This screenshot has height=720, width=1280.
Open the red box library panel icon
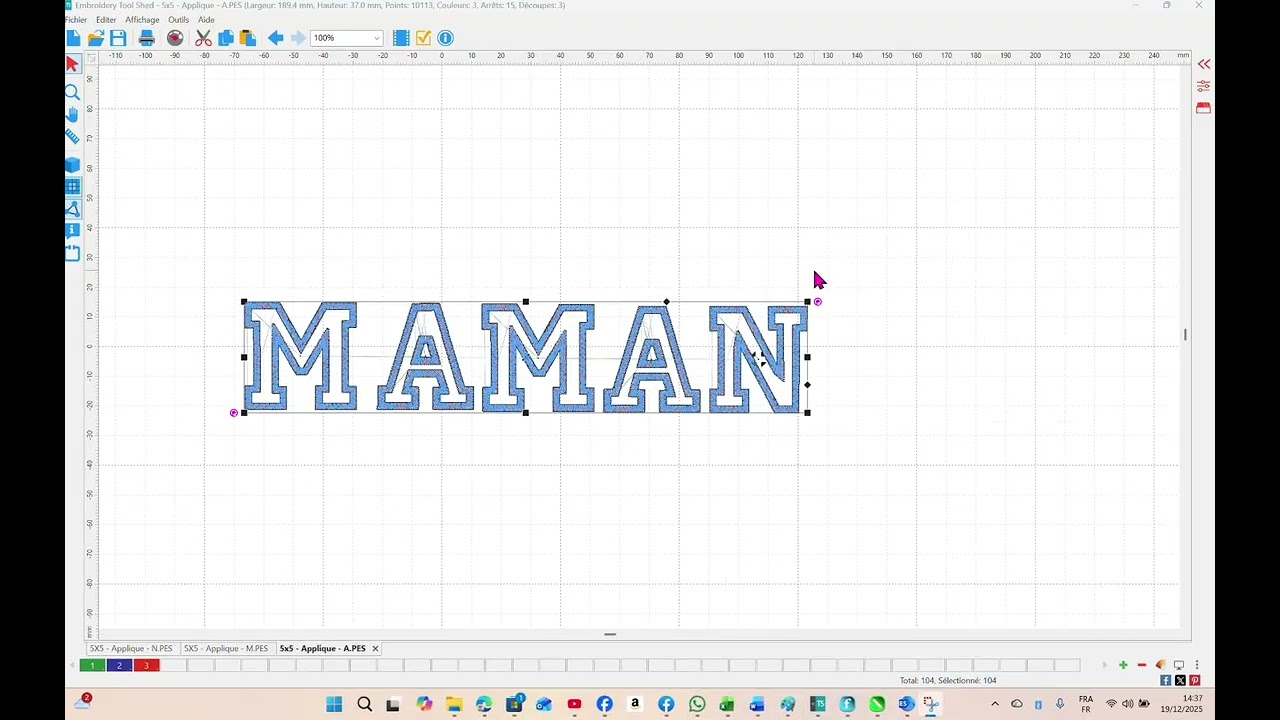pyautogui.click(x=1204, y=108)
